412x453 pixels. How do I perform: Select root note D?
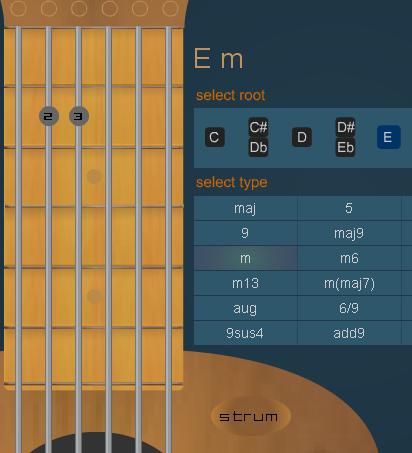pyautogui.click(x=302, y=137)
